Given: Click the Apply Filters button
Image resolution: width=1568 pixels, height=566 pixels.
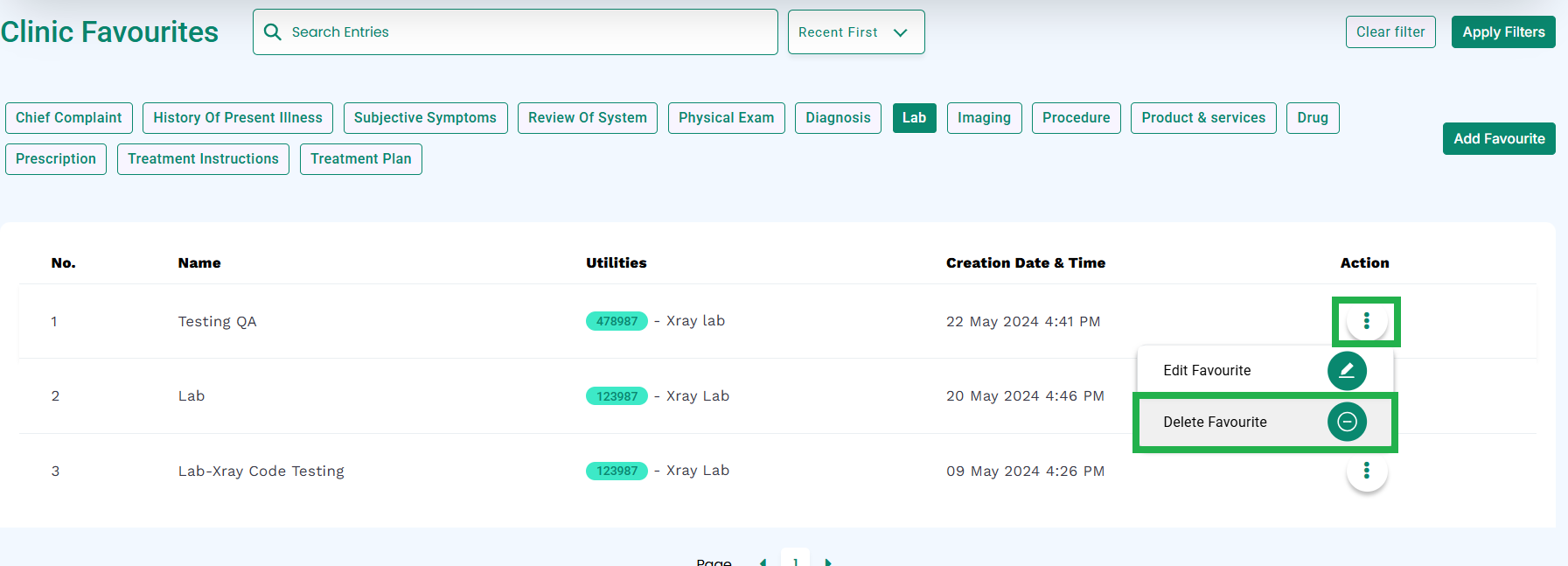Looking at the screenshot, I should click(x=1503, y=32).
